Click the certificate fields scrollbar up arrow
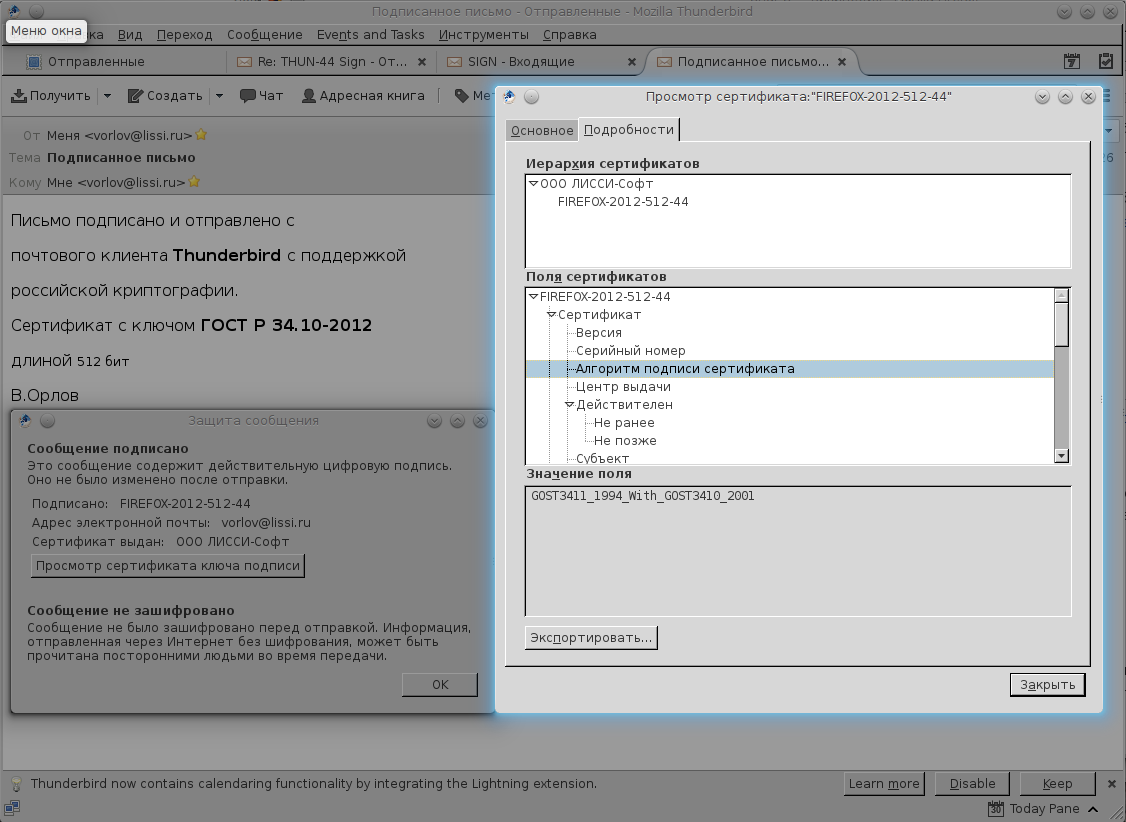Screen dimensions: 1126x822 coord(1062,296)
